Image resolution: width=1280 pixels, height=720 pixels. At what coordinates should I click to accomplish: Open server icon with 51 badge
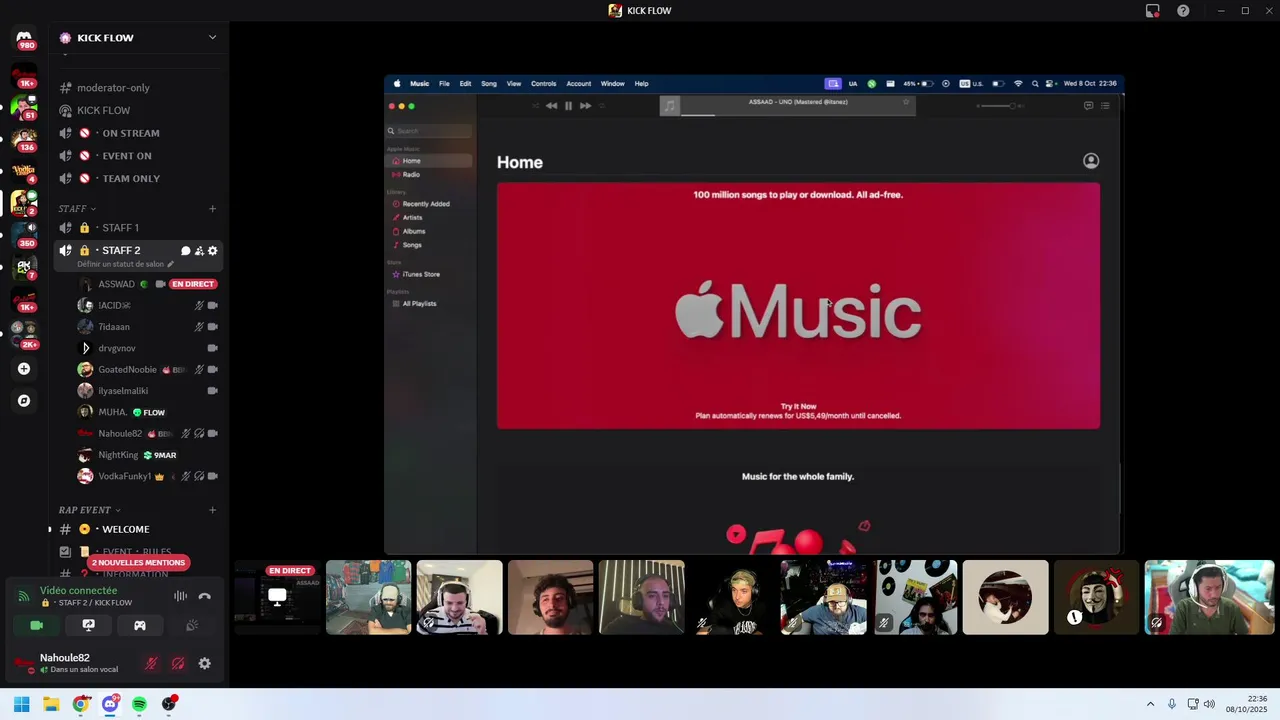(24, 106)
